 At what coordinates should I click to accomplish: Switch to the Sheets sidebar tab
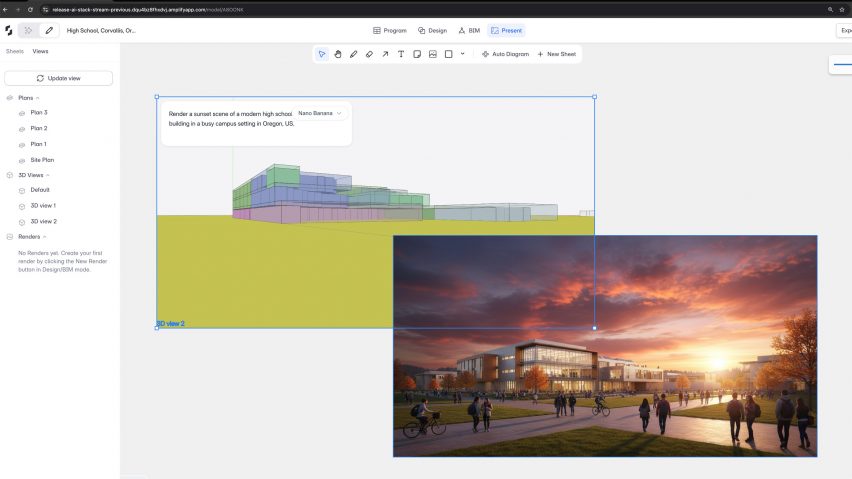15,51
